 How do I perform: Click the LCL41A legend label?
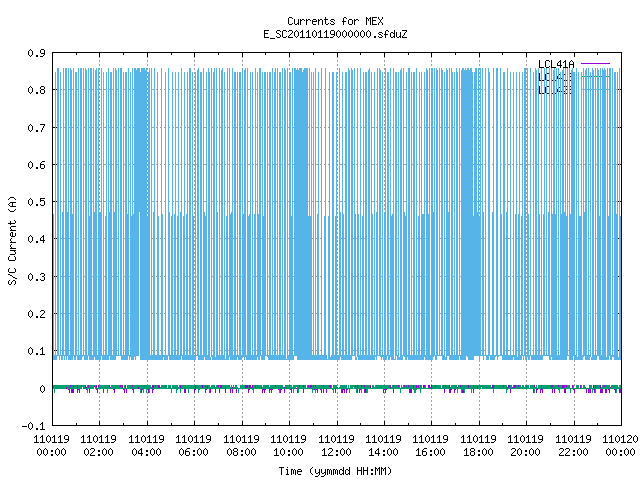[x=556, y=64]
